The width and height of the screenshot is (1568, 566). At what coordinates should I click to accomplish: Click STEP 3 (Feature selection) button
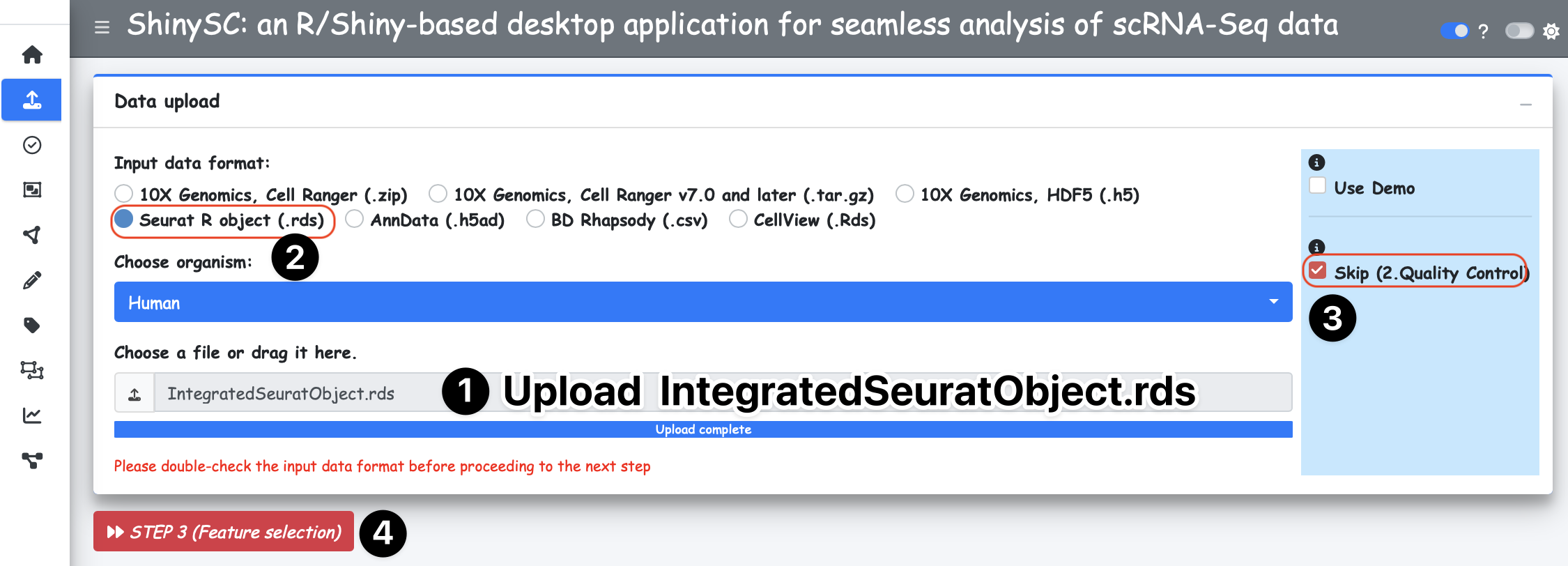(x=224, y=532)
